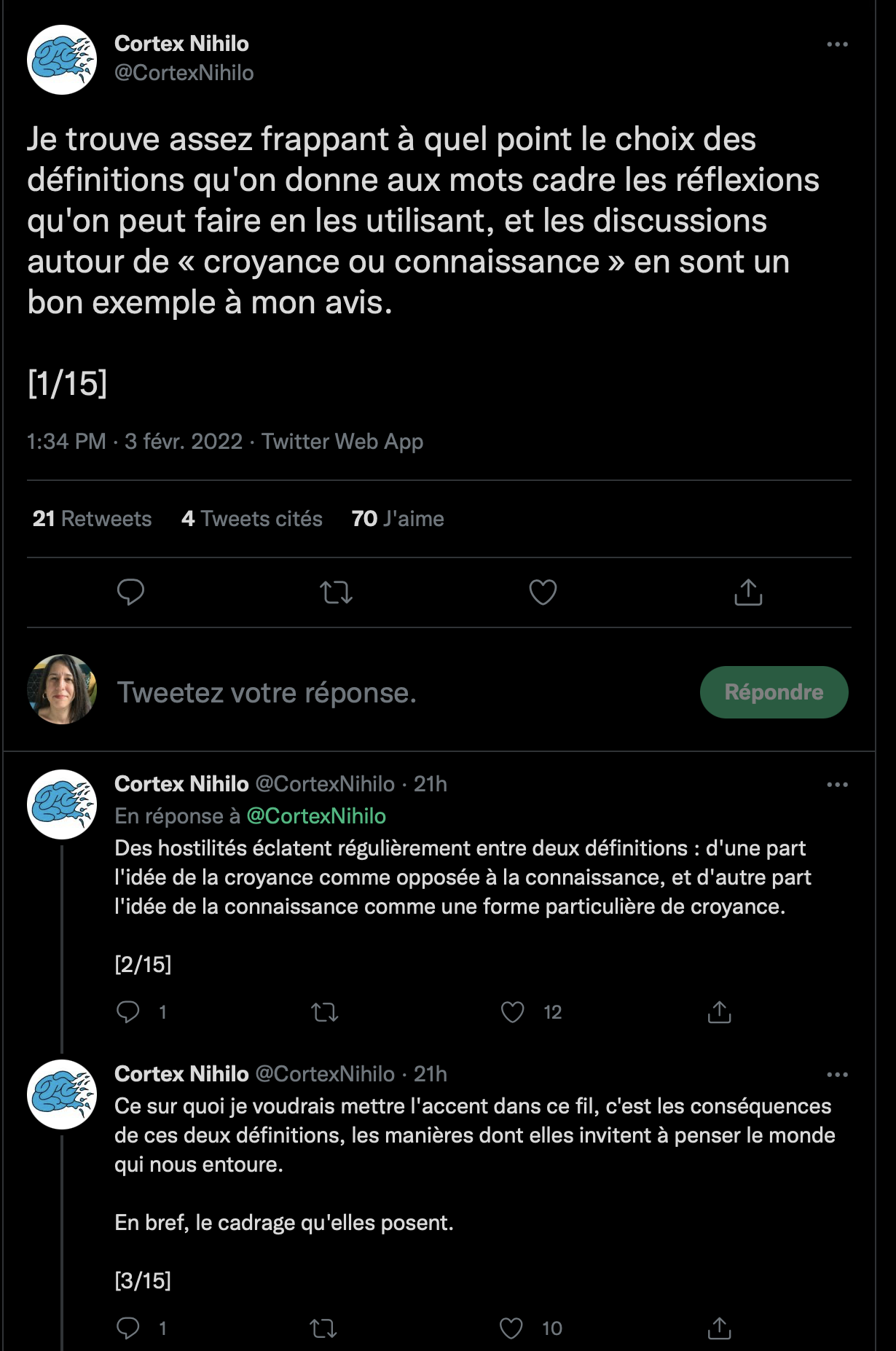View the 21 Retweets list
Screen dimensions: 896x1351
(x=93, y=519)
